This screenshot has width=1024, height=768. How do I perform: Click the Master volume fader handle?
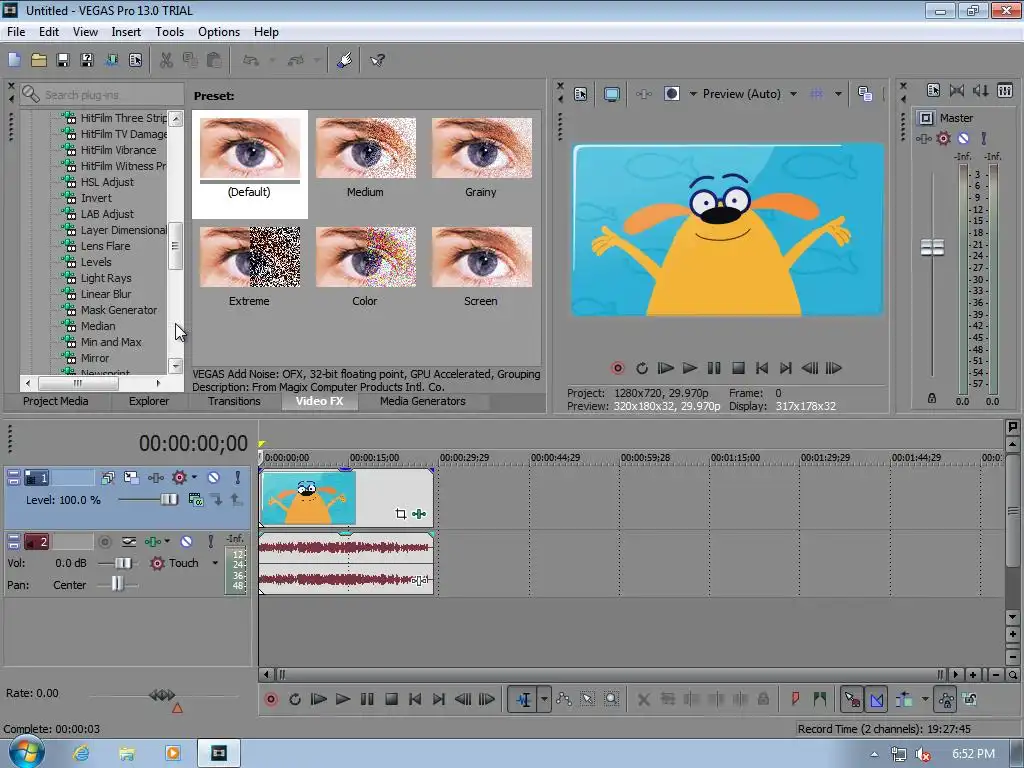pyautogui.click(x=932, y=248)
